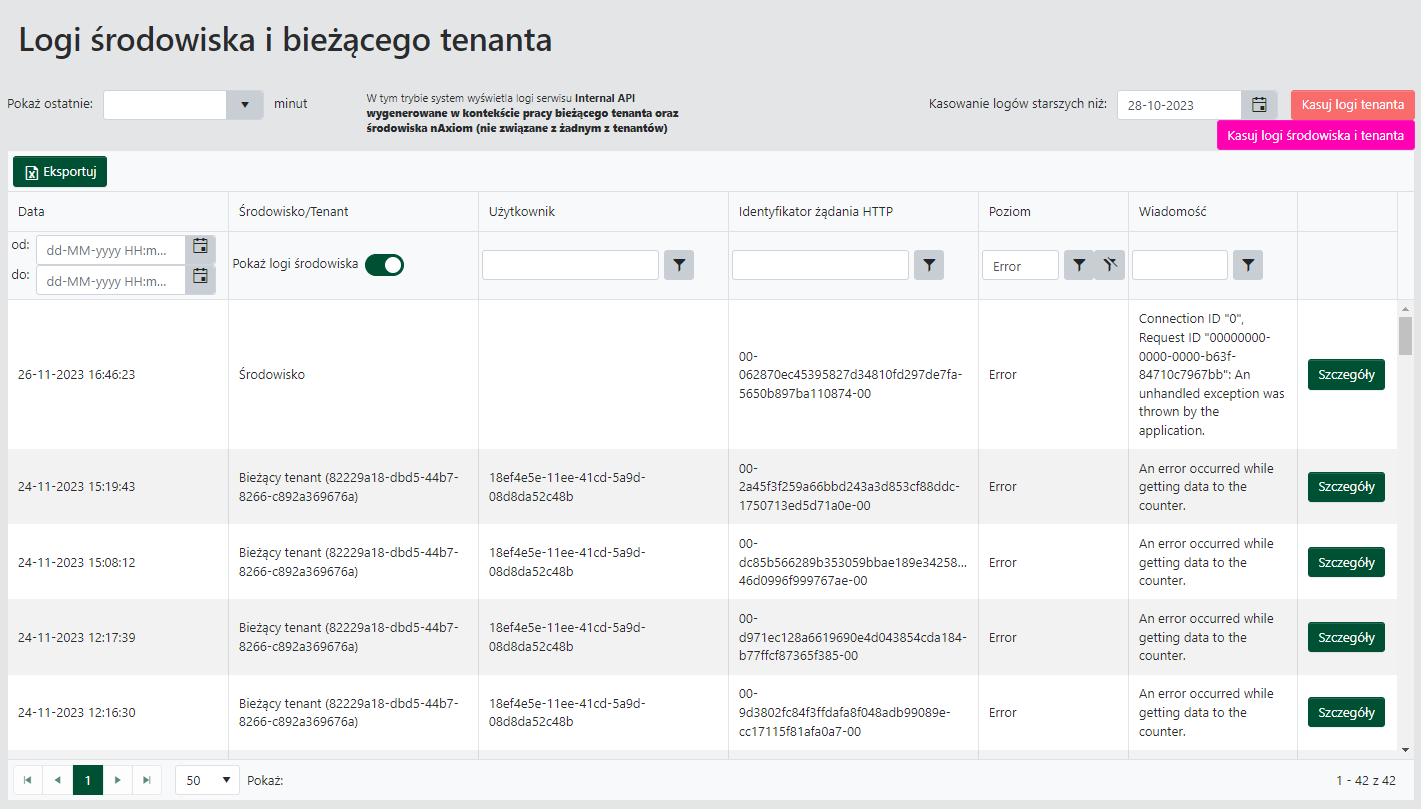Viewport: 1421px width, 809px height.
Task: Open the 'Pokaż ostatnie' minutes dropdown
Action: click(244, 104)
